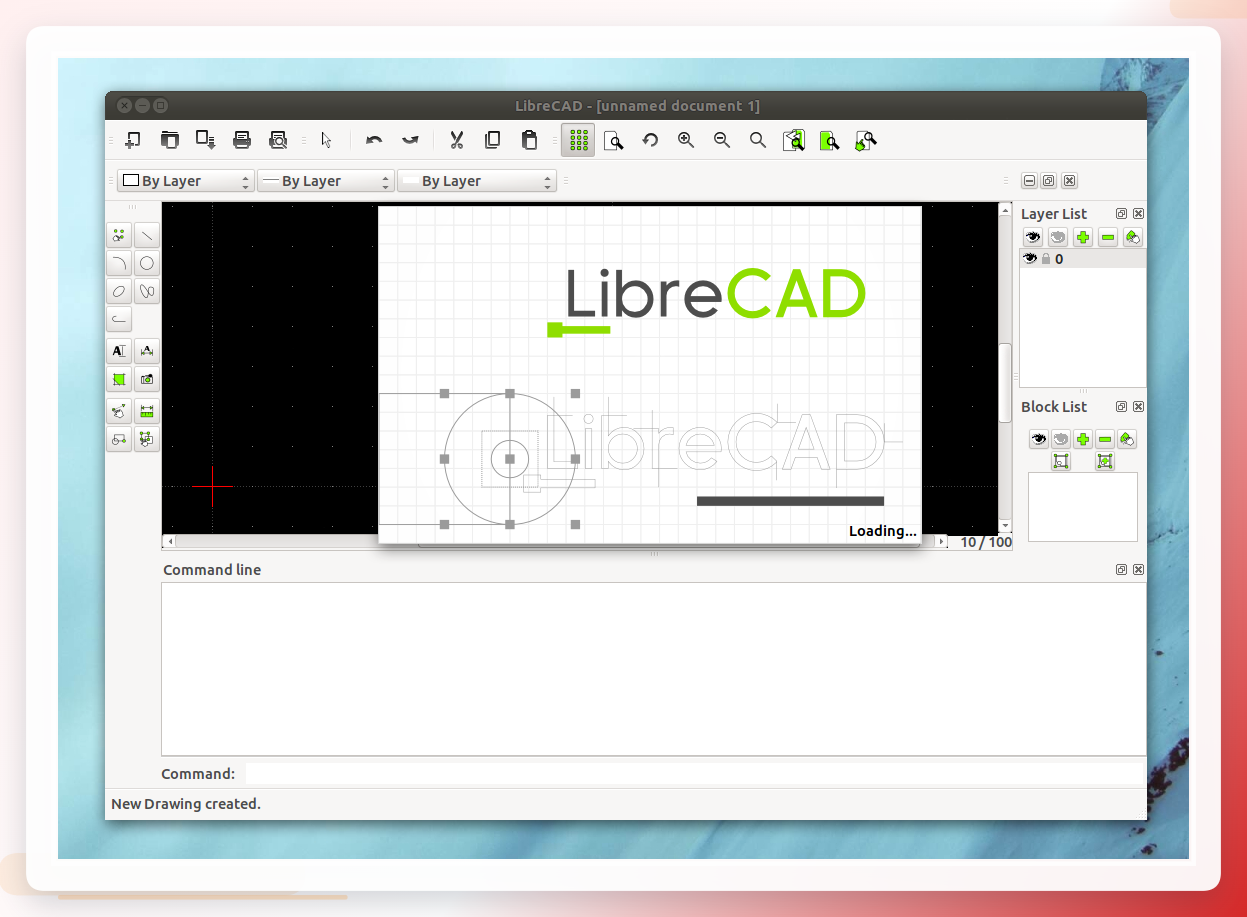The image size is (1247, 917).
Task: Hide all layers in Layer List
Action: (1058, 237)
